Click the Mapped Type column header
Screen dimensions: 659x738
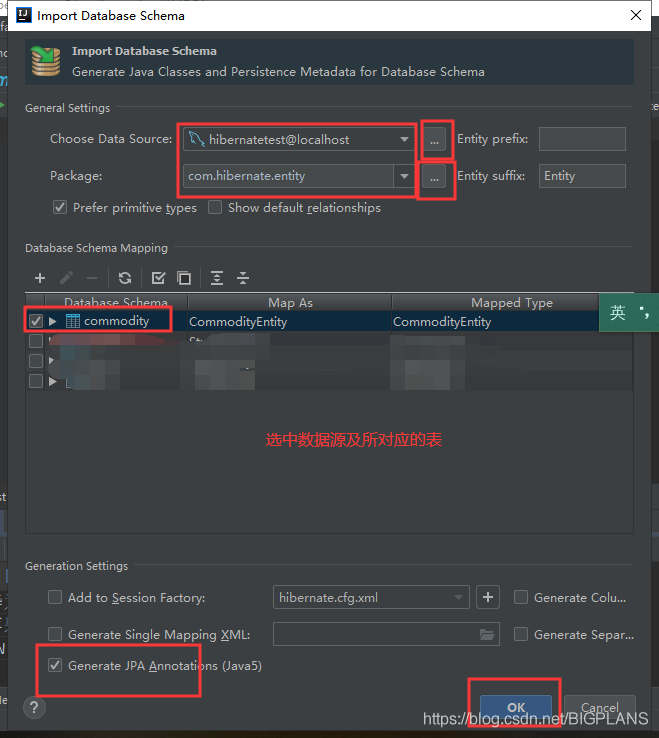pos(512,303)
